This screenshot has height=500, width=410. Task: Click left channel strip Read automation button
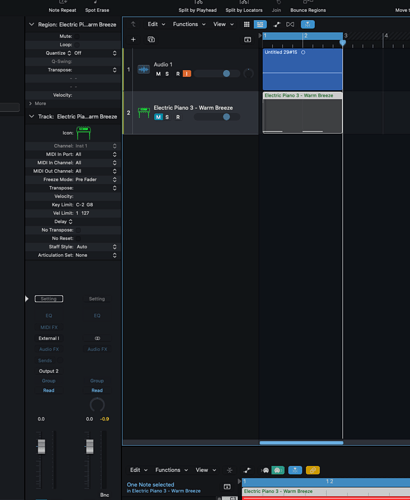tap(49, 390)
